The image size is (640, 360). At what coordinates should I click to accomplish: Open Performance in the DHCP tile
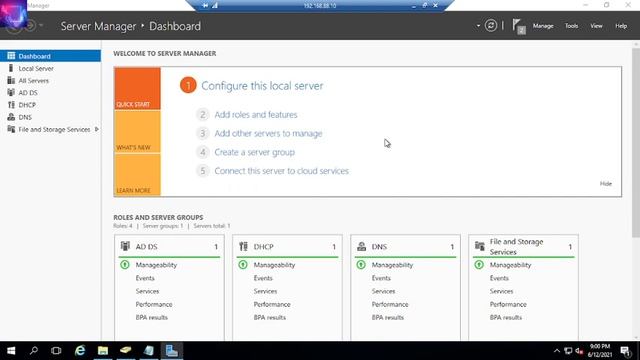(272, 304)
